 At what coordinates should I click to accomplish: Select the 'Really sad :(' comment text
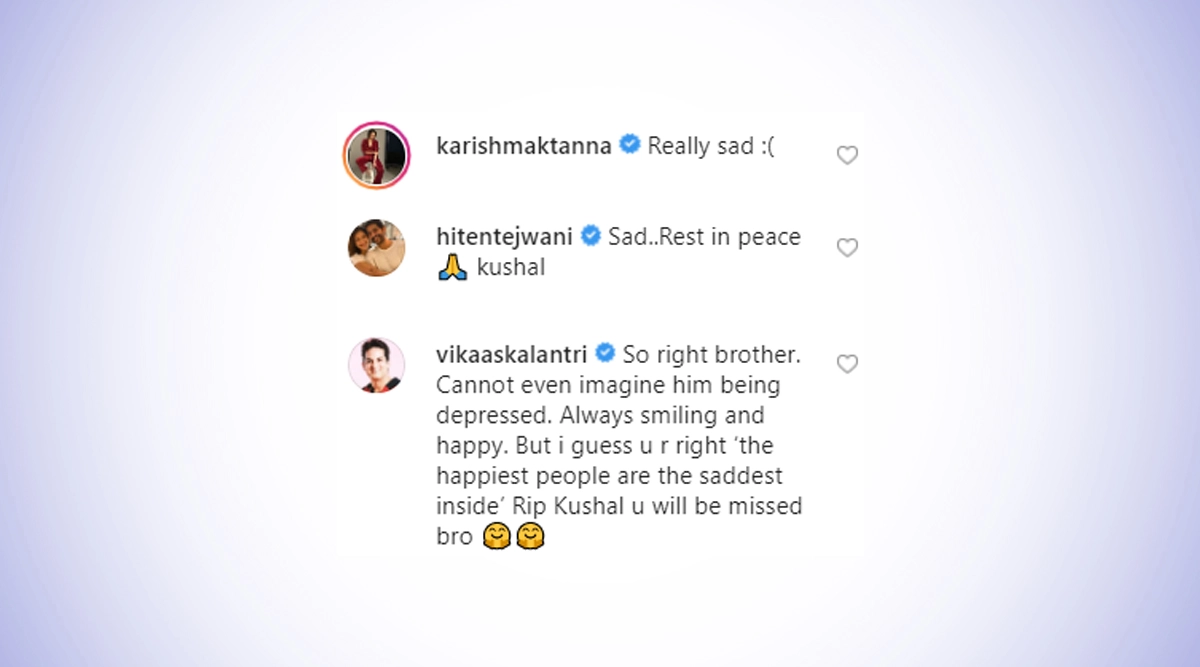(x=712, y=146)
